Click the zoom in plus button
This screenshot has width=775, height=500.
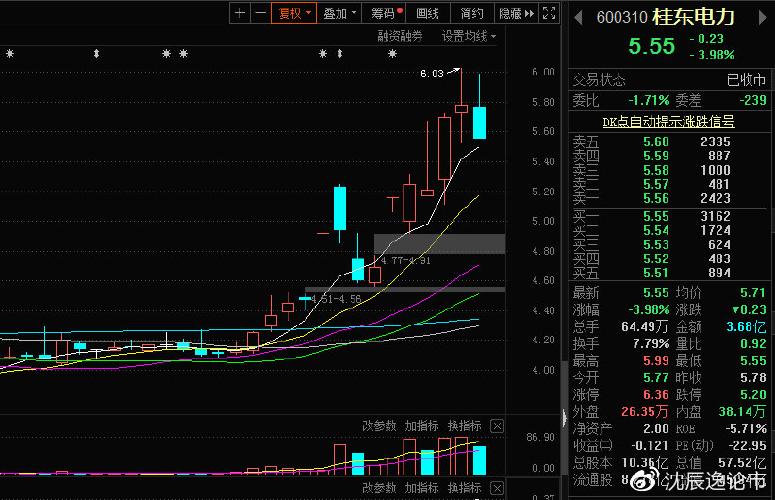pyautogui.click(x=240, y=13)
